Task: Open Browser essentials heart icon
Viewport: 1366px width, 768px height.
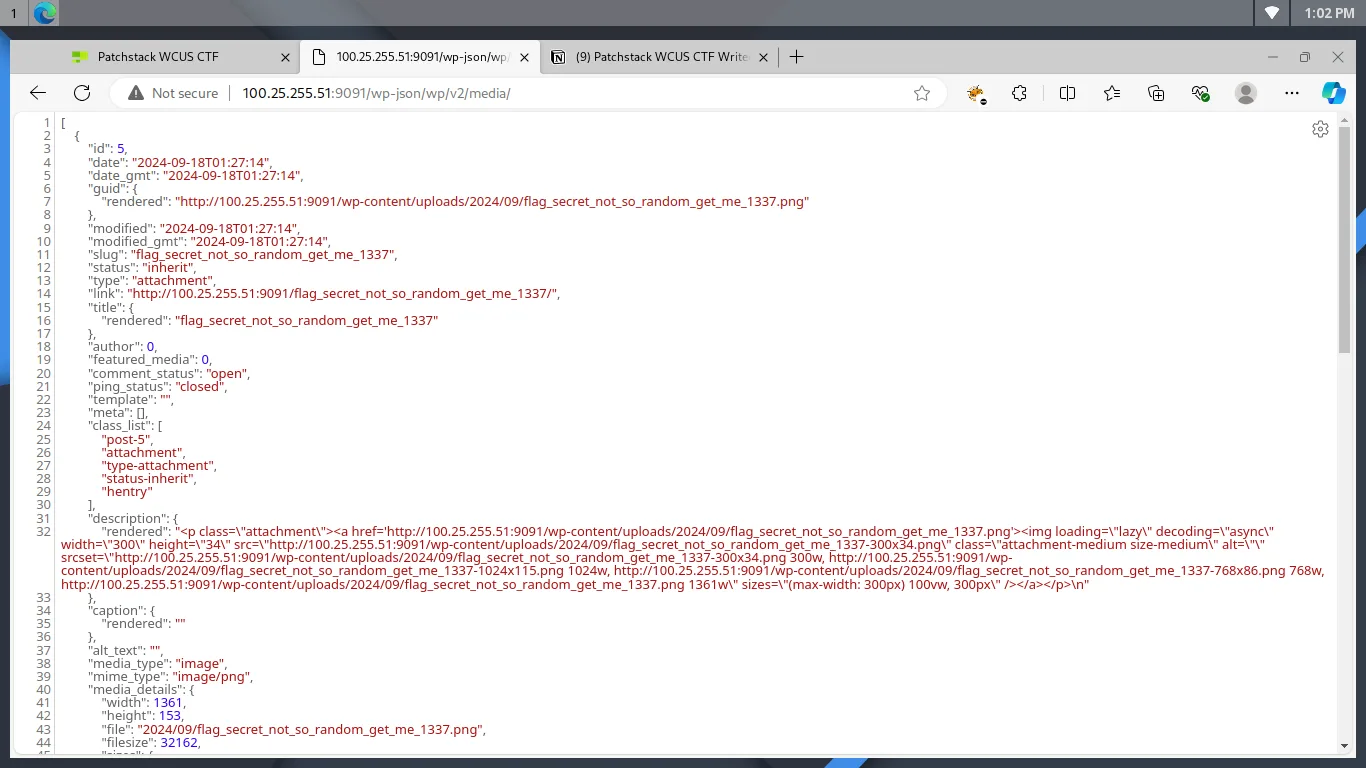Action: (1201, 93)
